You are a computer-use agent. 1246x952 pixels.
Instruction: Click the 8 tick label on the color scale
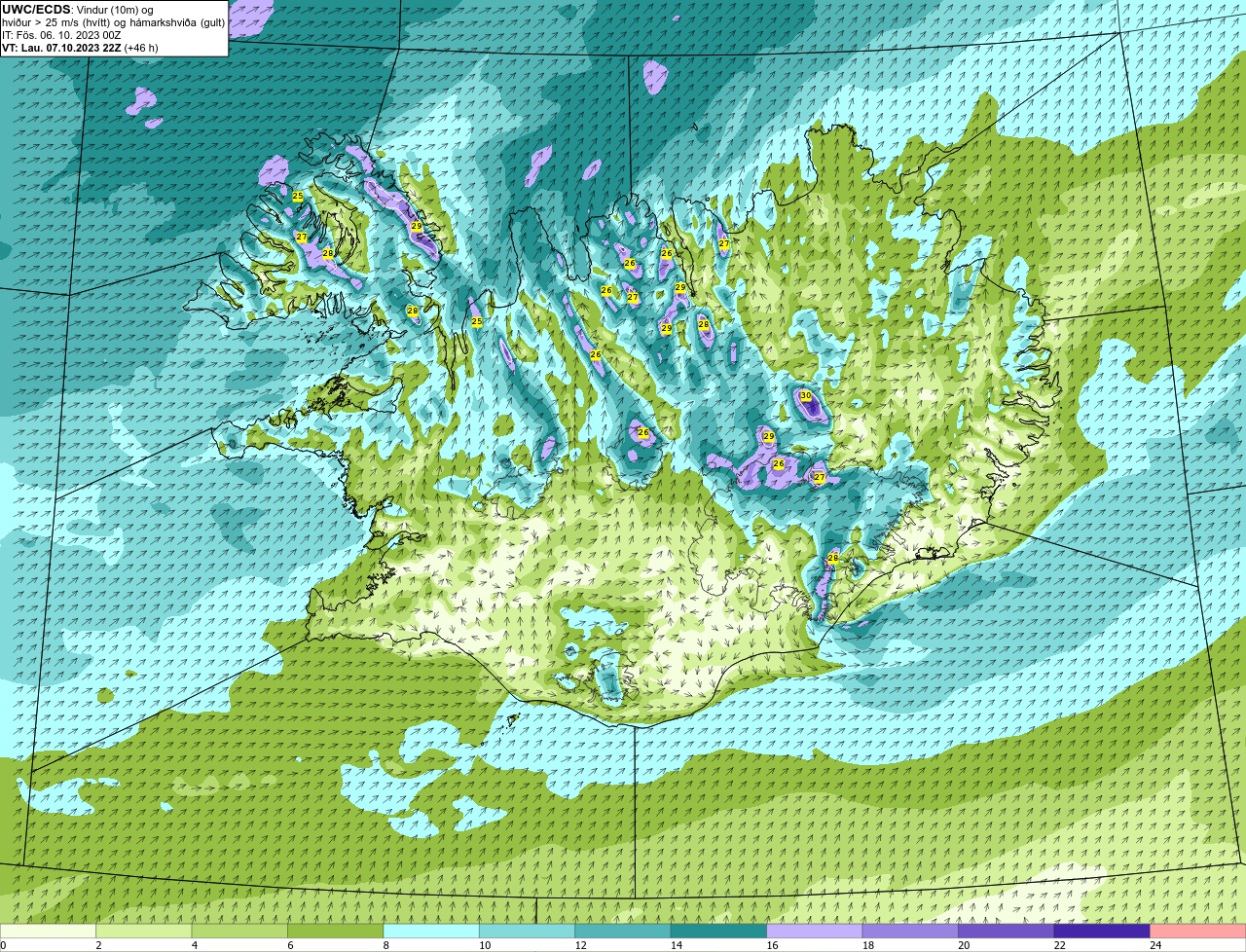(385, 945)
